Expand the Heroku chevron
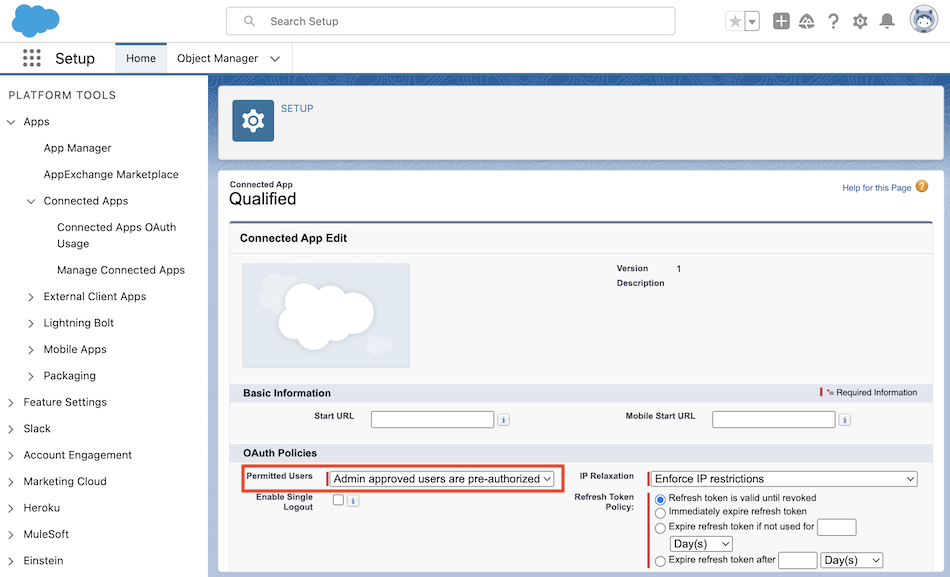The width and height of the screenshot is (950, 577). point(11,509)
